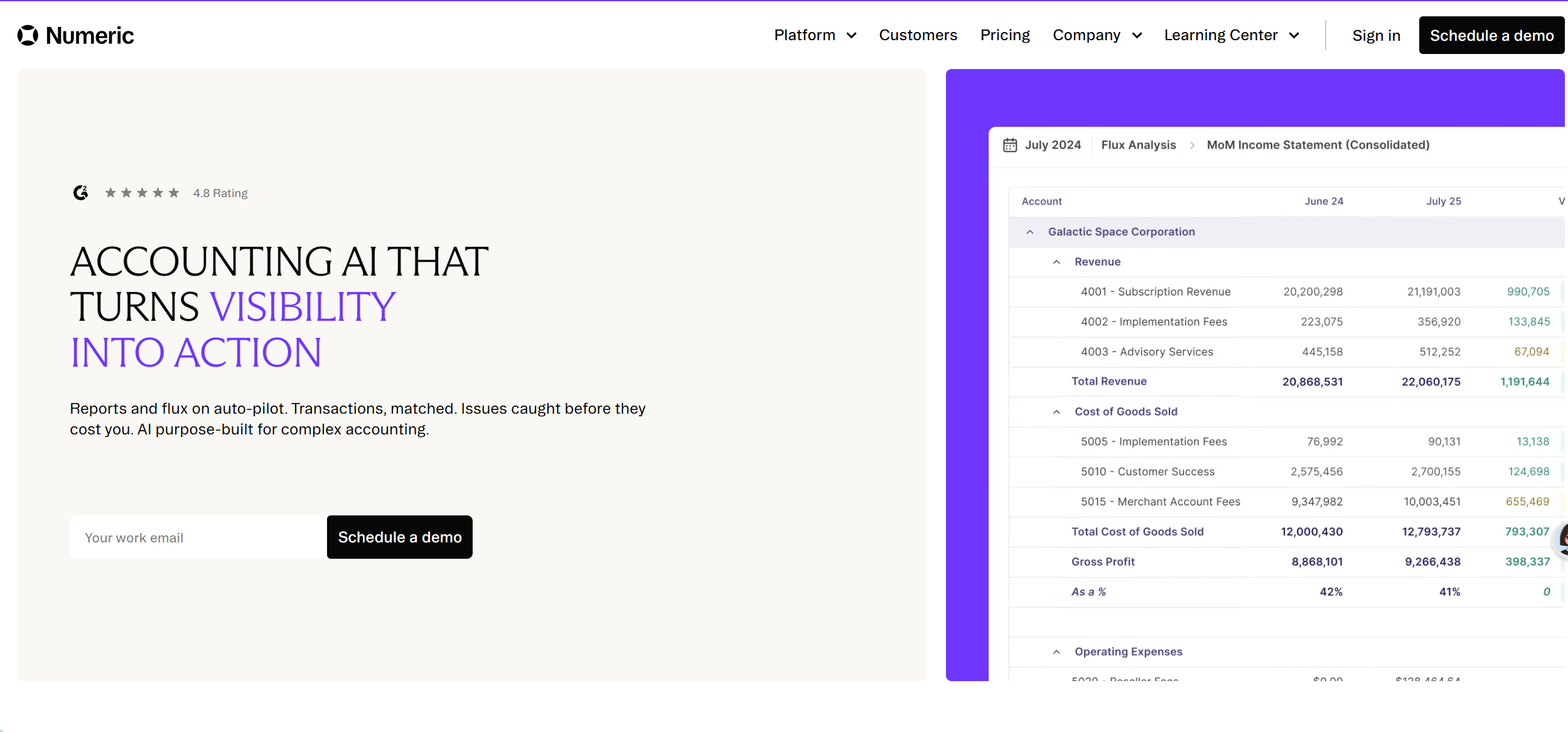Image resolution: width=1568 pixels, height=732 pixels.
Task: Click the Numeric wordmark text
Action: (90, 36)
